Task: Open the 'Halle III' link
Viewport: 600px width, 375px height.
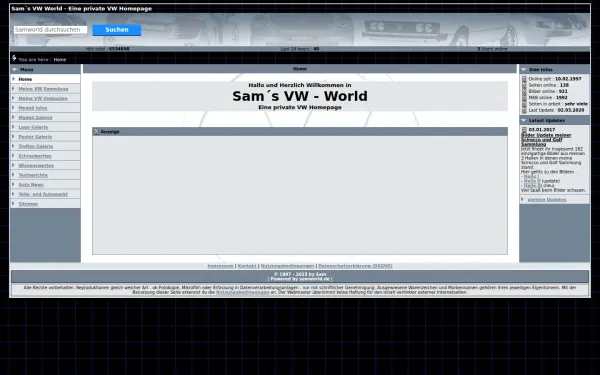Action: pyautogui.click(x=533, y=185)
